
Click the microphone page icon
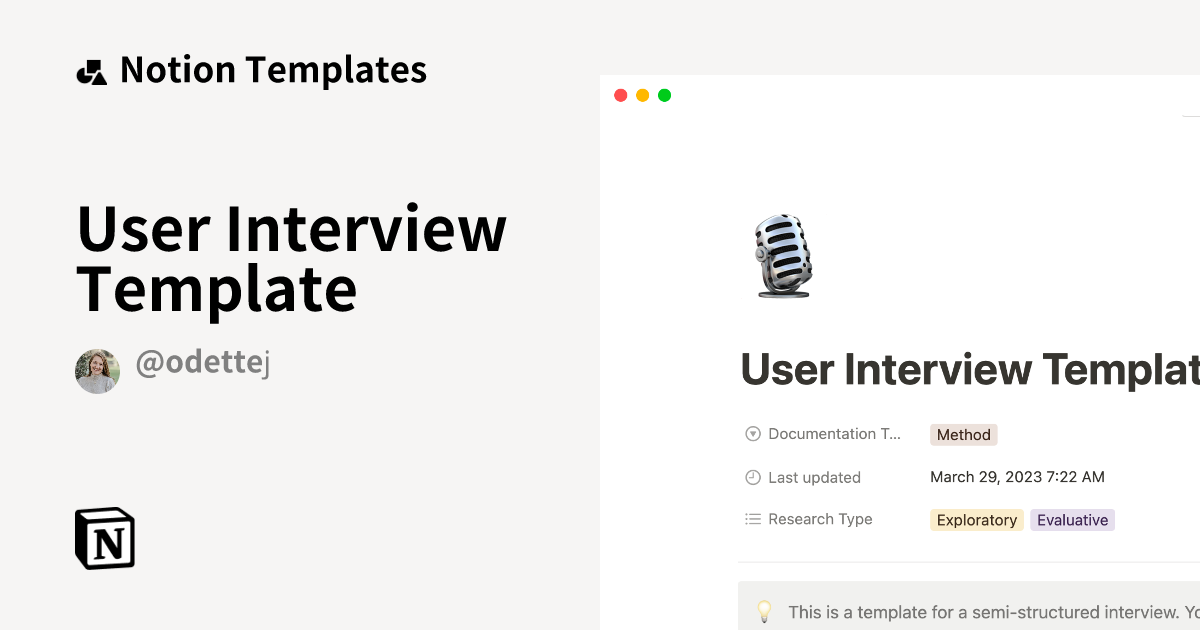point(783,256)
